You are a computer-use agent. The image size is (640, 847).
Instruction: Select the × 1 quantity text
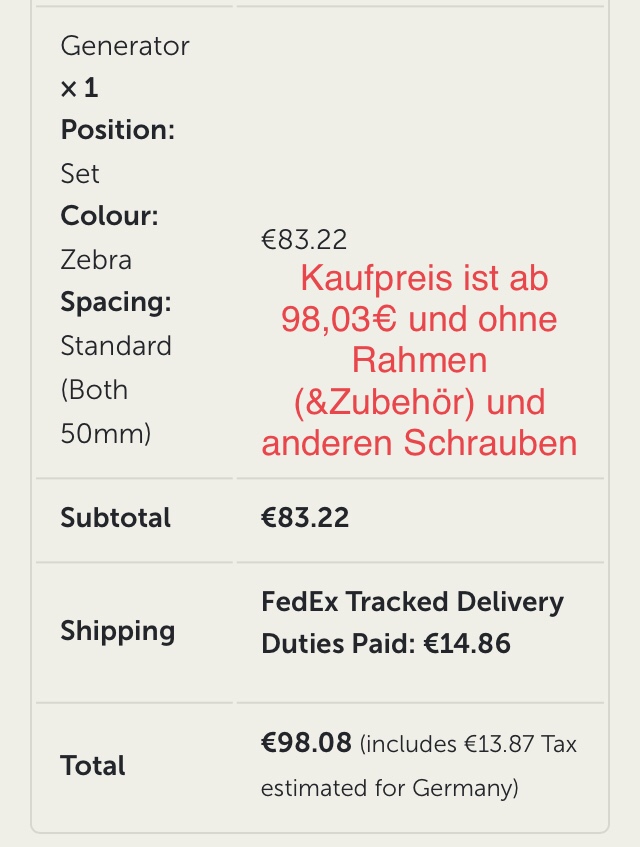click(x=79, y=88)
